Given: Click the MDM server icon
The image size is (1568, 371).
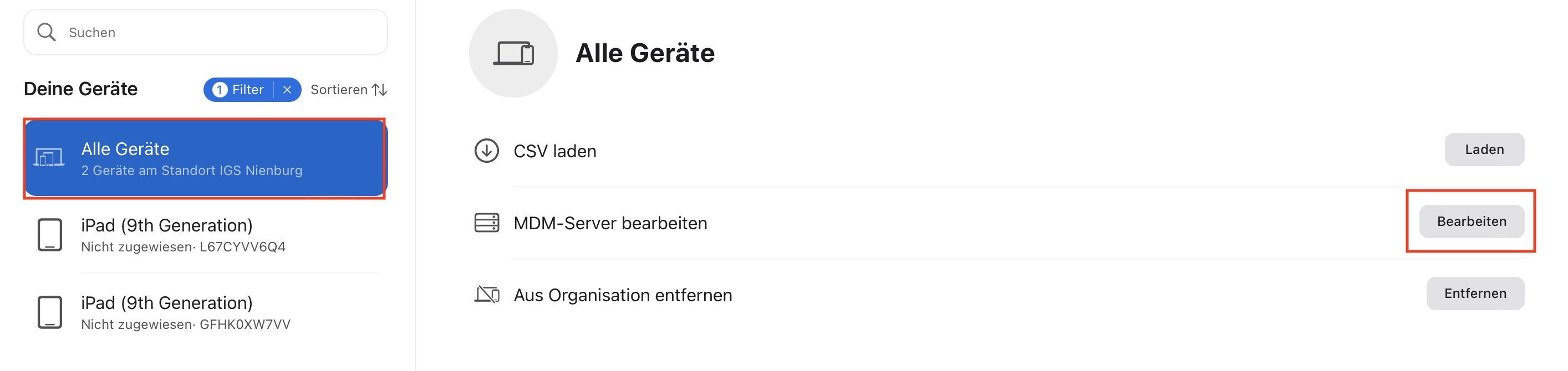Looking at the screenshot, I should point(486,223).
